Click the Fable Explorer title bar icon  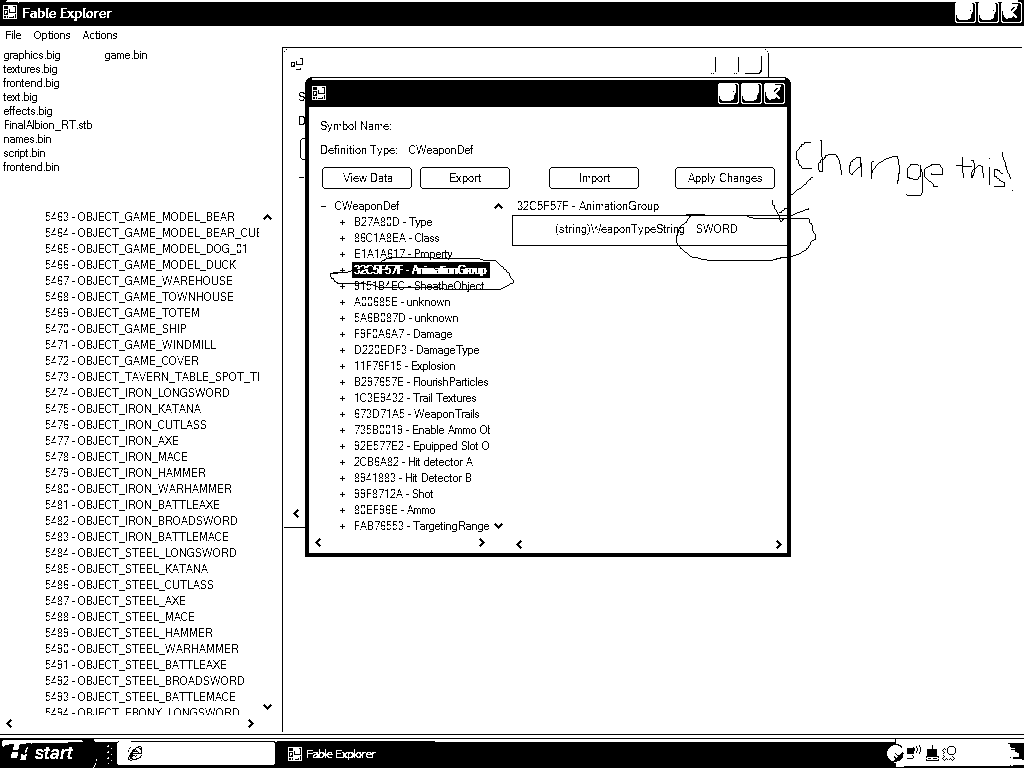(10, 13)
